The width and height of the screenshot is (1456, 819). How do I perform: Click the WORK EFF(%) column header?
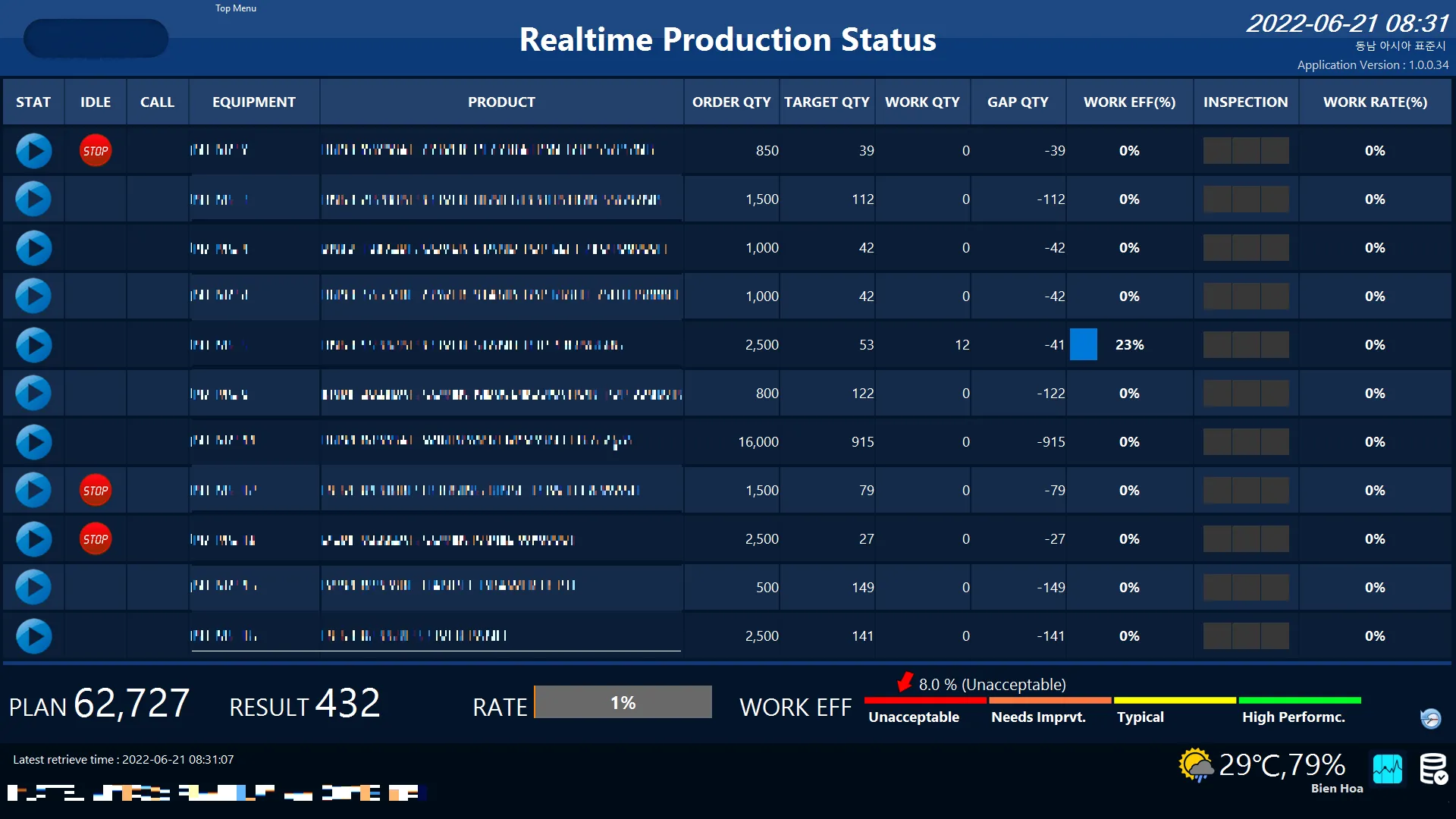pyautogui.click(x=1129, y=102)
